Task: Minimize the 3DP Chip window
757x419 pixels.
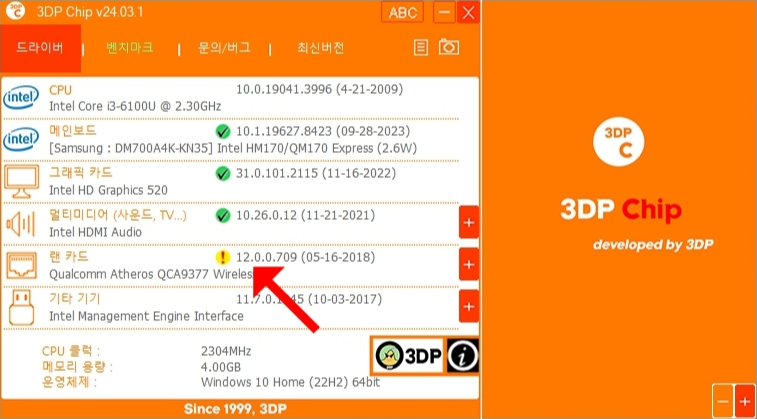Action: coord(444,12)
